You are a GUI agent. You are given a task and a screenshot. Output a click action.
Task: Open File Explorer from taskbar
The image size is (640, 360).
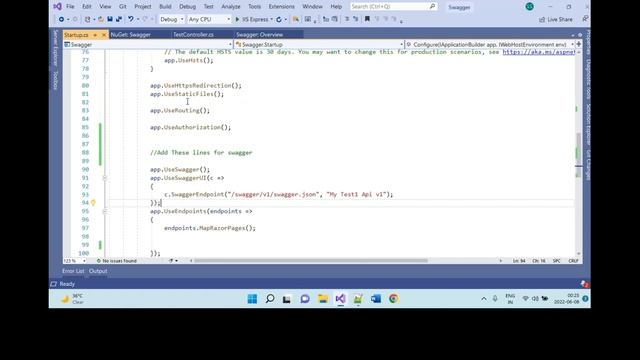click(323, 299)
